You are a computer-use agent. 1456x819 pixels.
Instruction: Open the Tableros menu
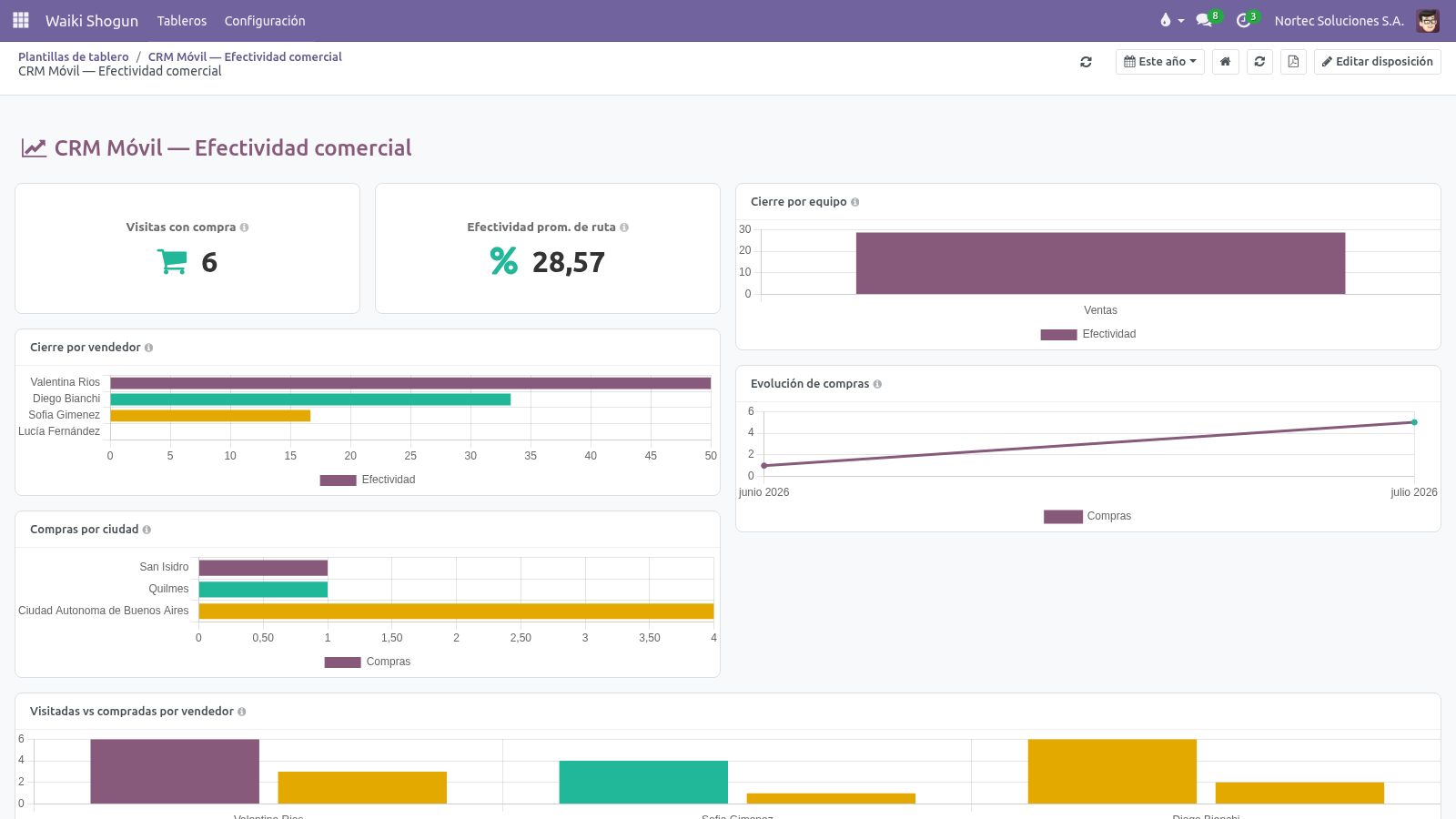coord(182,20)
